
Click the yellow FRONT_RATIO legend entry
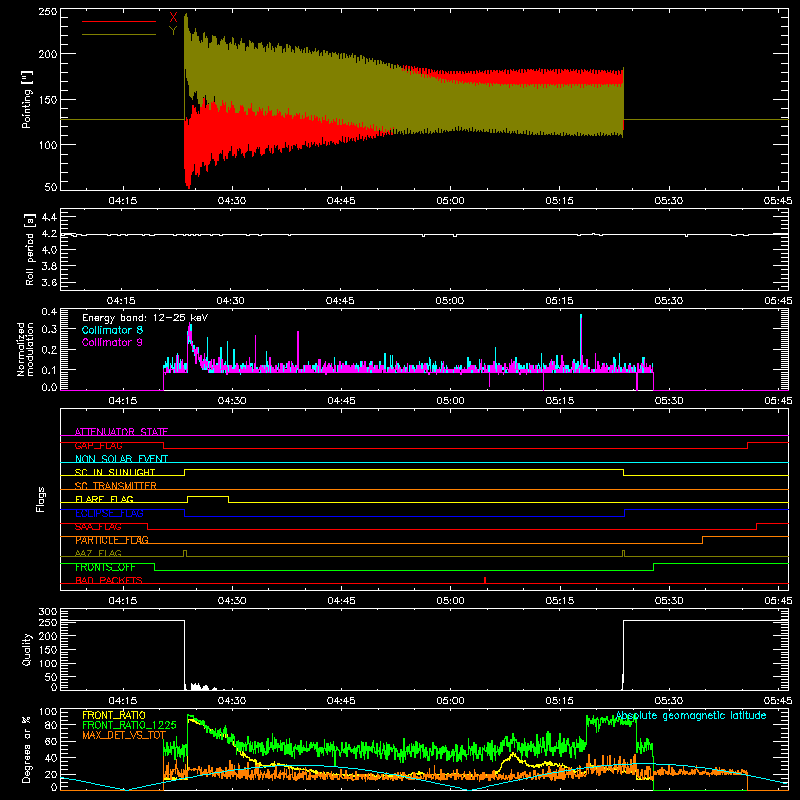point(114,715)
